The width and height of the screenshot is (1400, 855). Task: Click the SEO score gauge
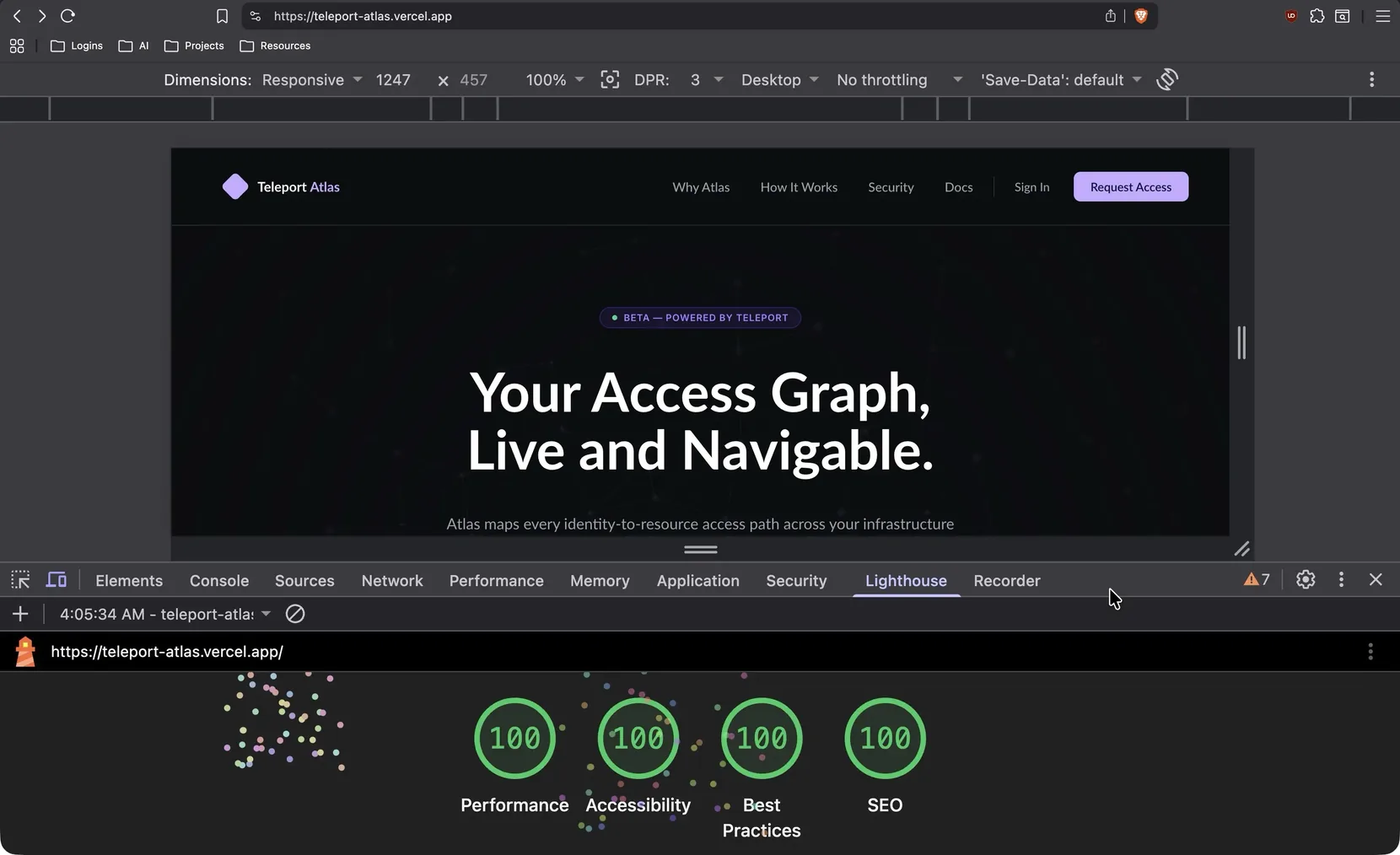tap(885, 738)
